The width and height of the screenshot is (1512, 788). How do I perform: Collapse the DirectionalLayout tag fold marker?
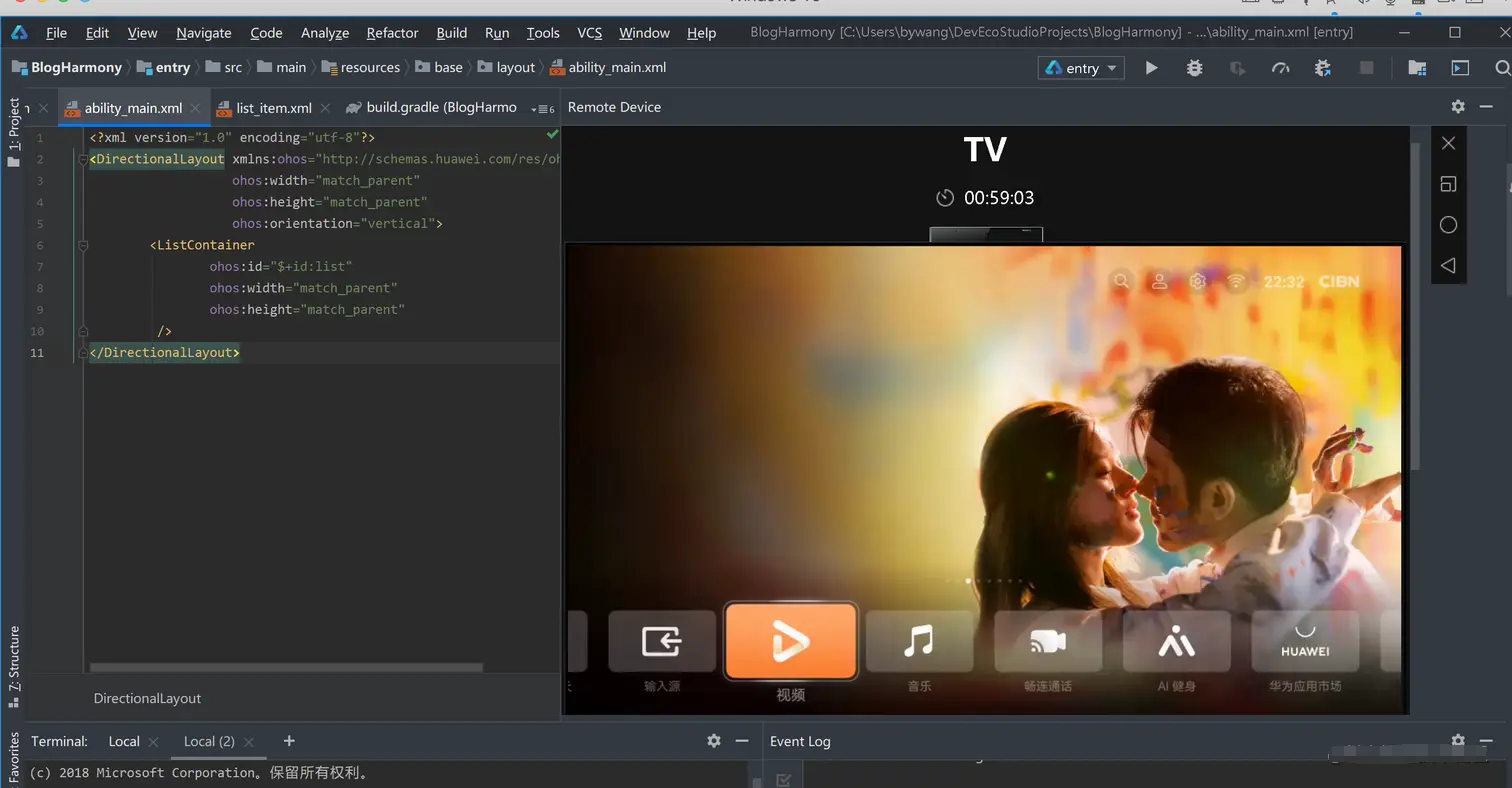84,159
